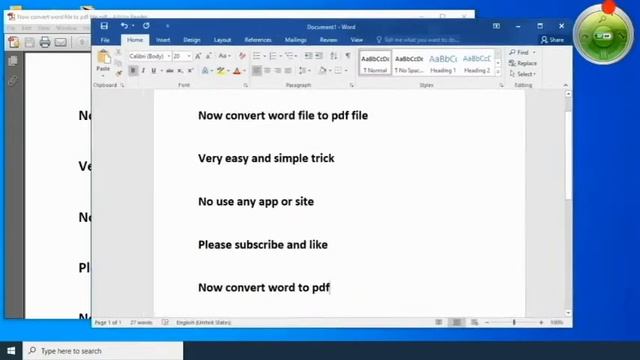Viewport: 640px width, 360px height.
Task: Open the File tab
Action: click(x=105, y=40)
